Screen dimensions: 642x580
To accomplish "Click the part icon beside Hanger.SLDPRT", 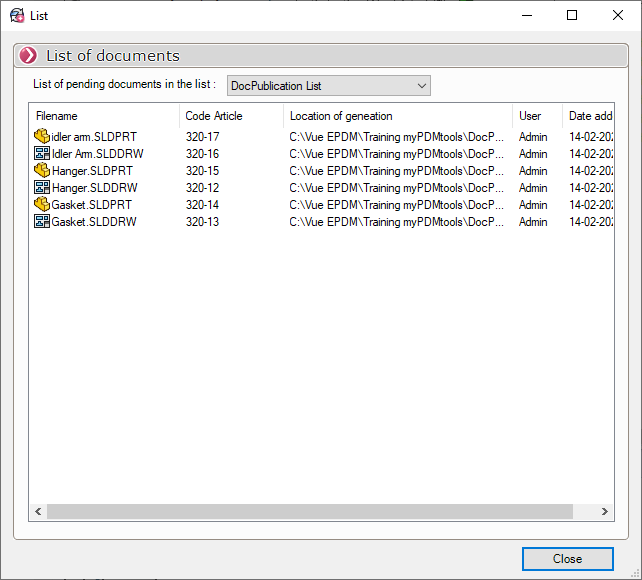I will 42,171.
